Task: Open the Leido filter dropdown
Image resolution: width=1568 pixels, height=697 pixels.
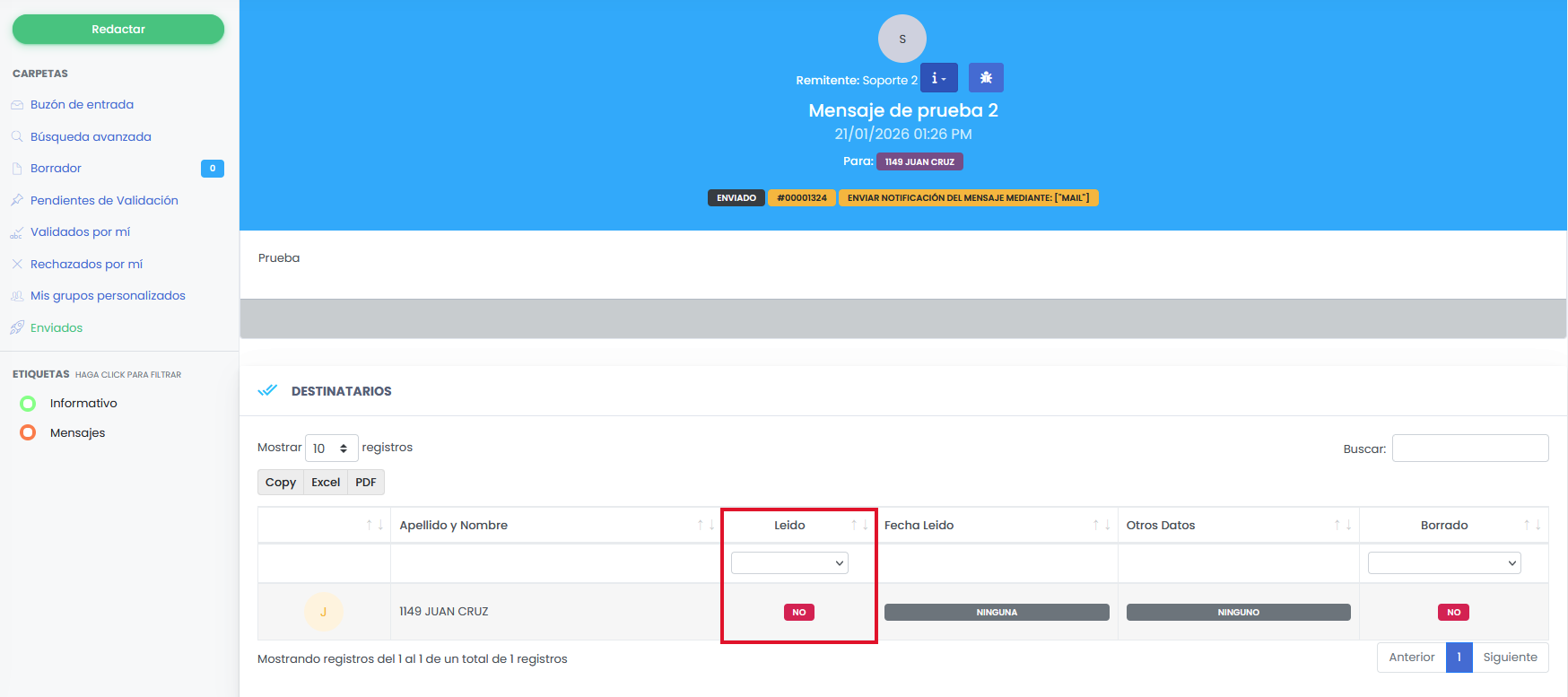Action: [x=789, y=563]
